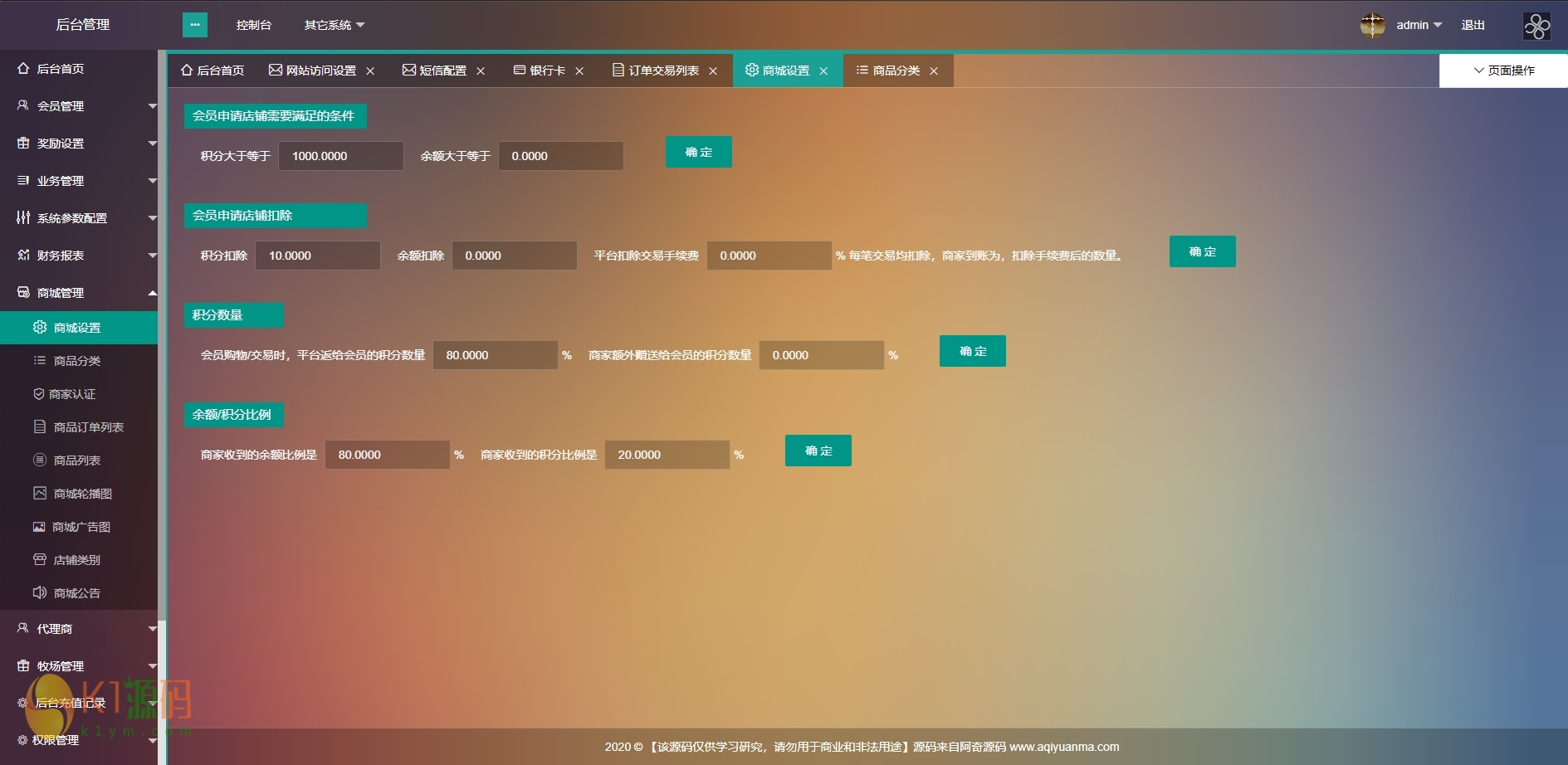The height and width of the screenshot is (765, 1568).
Task: Click the 商品列表 circle icon
Action: 40,460
